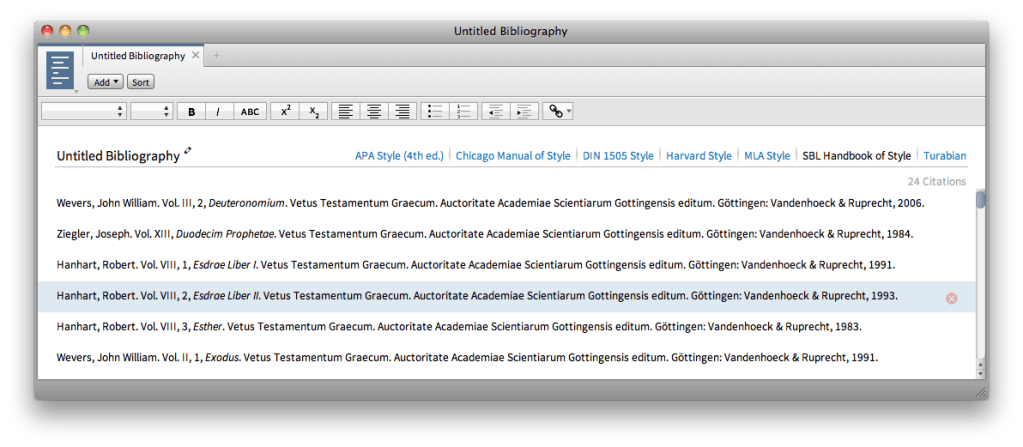Select the Untitled Bibliography tab

[x=138, y=56]
